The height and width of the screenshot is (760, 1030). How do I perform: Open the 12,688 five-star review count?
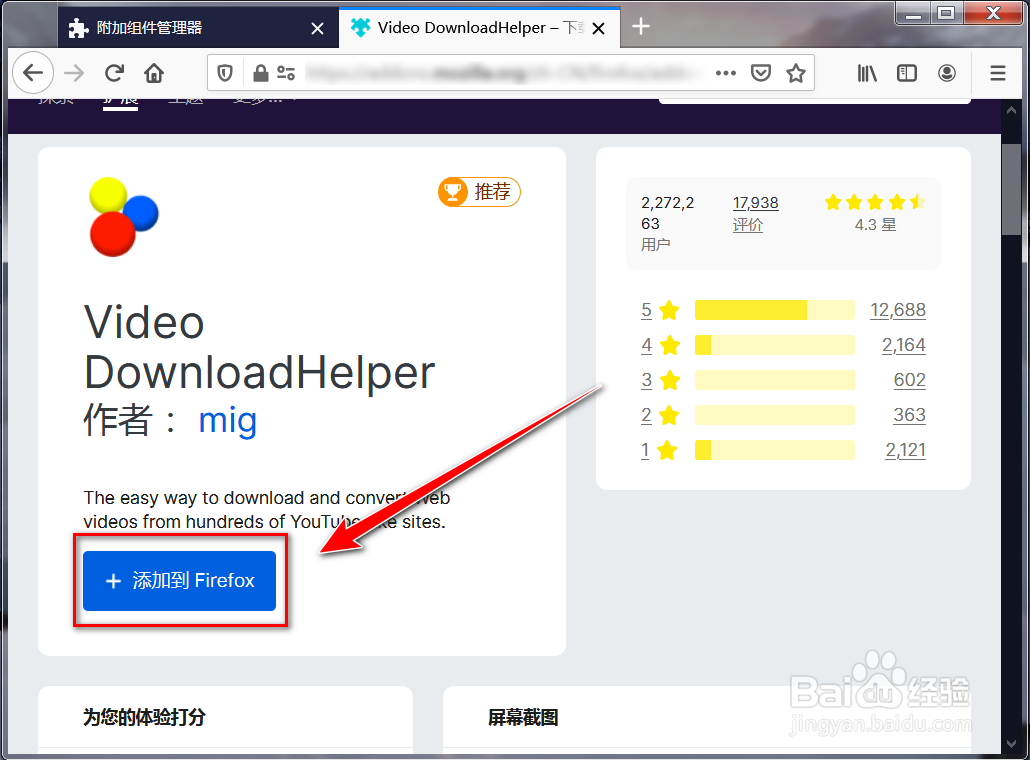point(898,310)
